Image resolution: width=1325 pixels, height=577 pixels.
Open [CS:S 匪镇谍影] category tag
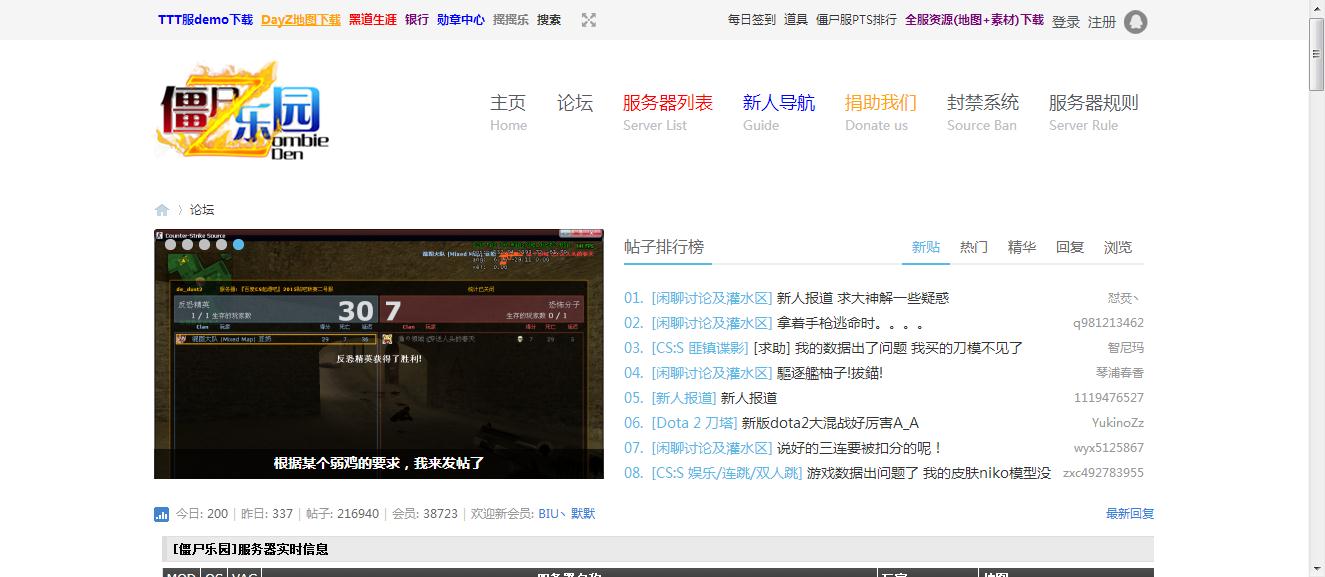(700, 348)
